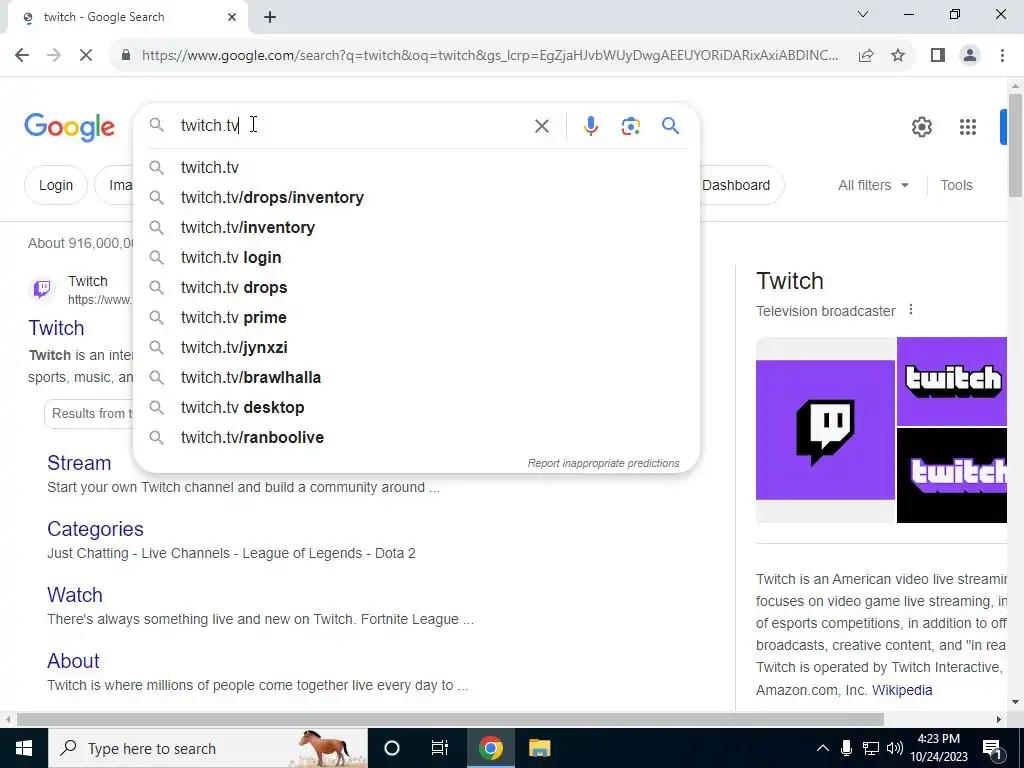The height and width of the screenshot is (768, 1024).
Task: Click the Google logo
Action: click(69, 127)
